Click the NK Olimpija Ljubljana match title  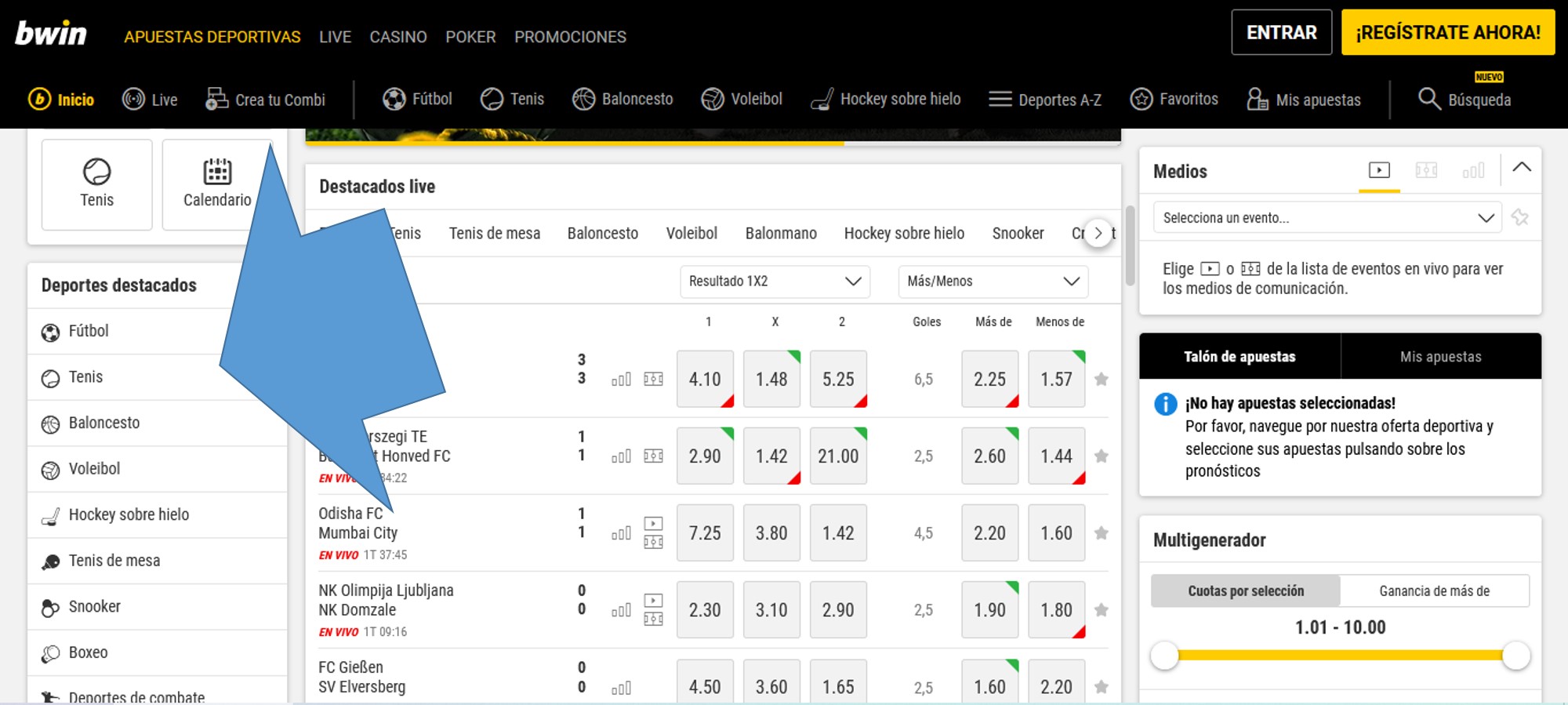386,591
